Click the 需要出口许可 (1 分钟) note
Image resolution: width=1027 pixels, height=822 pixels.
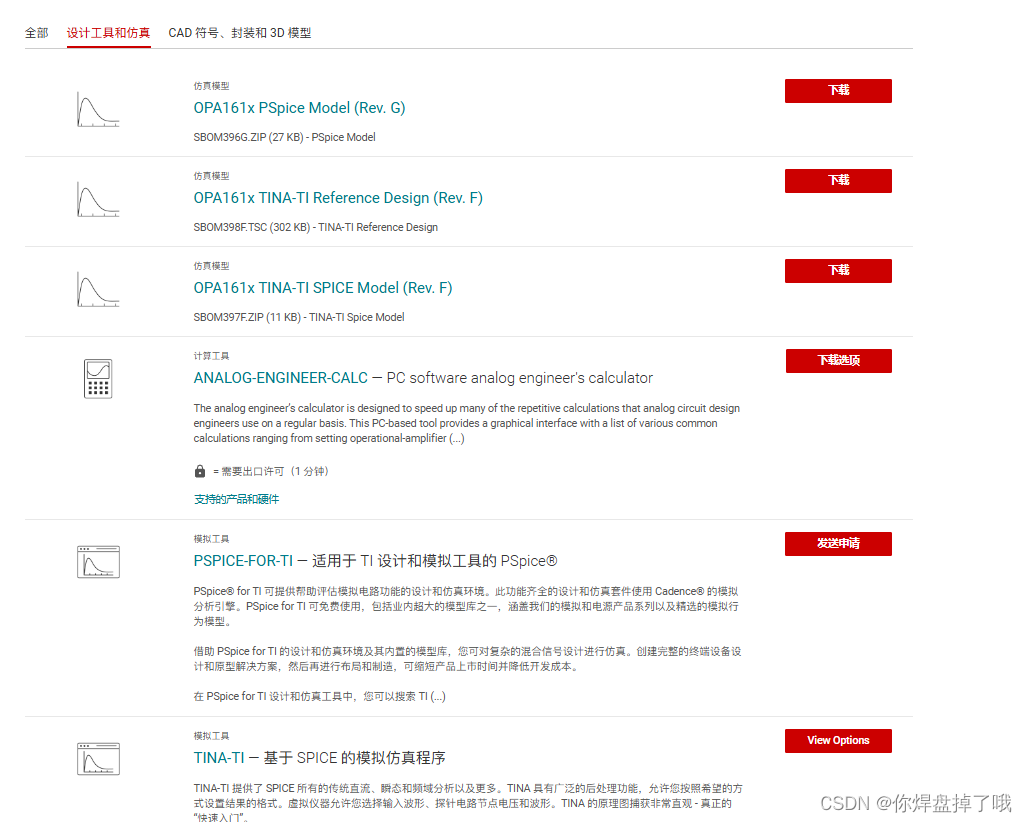[x=271, y=472]
